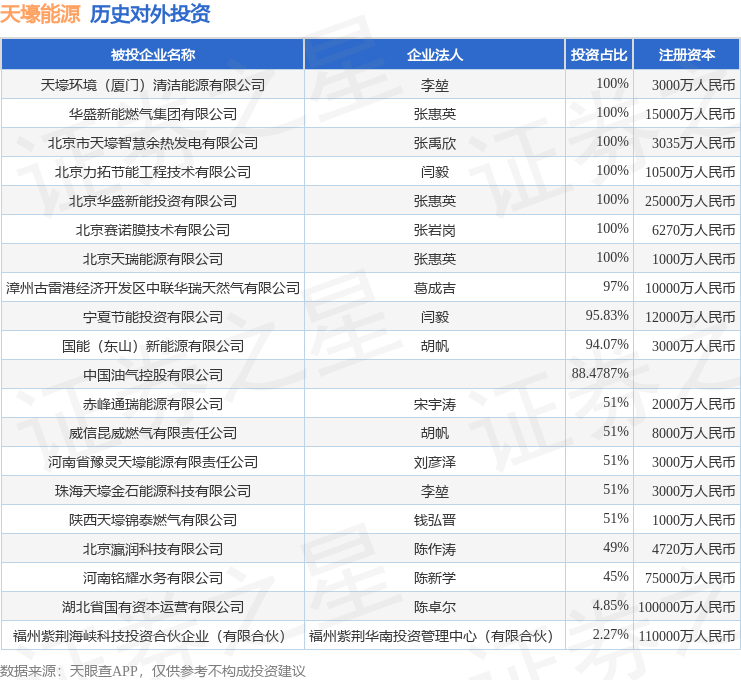This screenshot has width=741, height=680.
Task: Click legal person 刘彦泽
Action: 435,462
